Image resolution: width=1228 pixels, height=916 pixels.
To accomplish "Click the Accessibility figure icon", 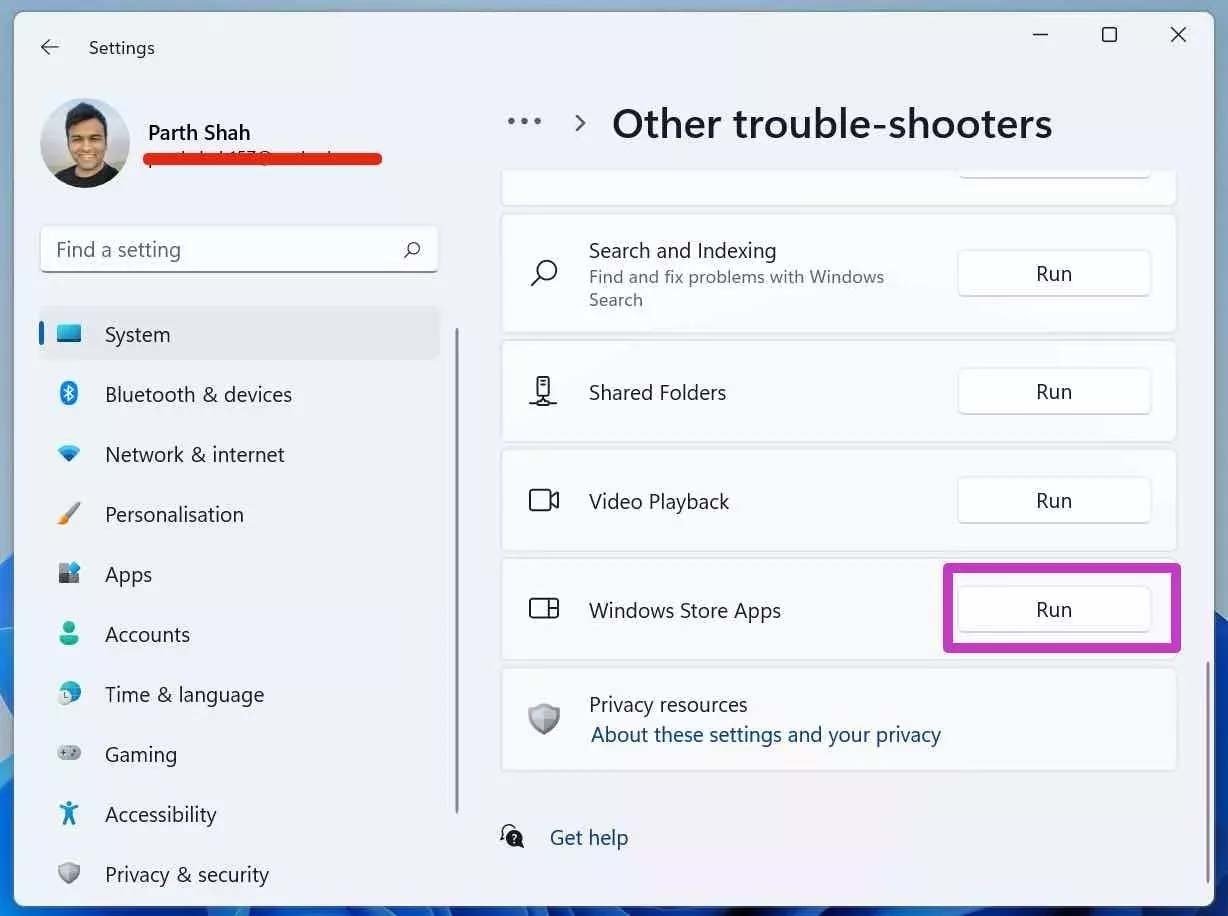I will tap(69, 813).
